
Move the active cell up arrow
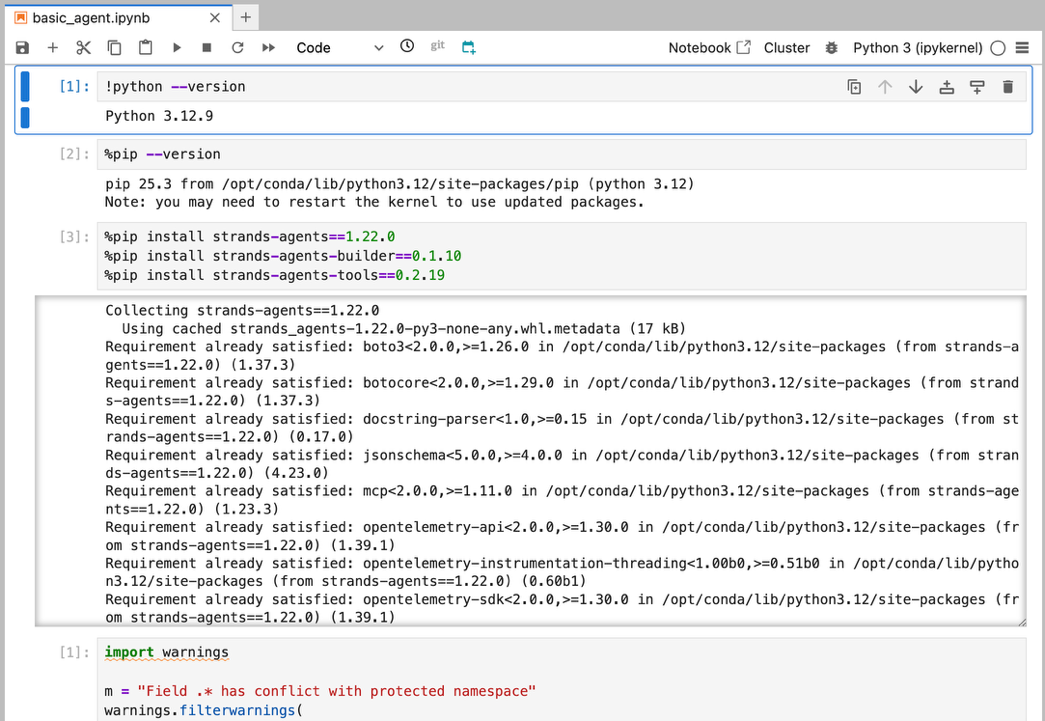[x=884, y=87]
